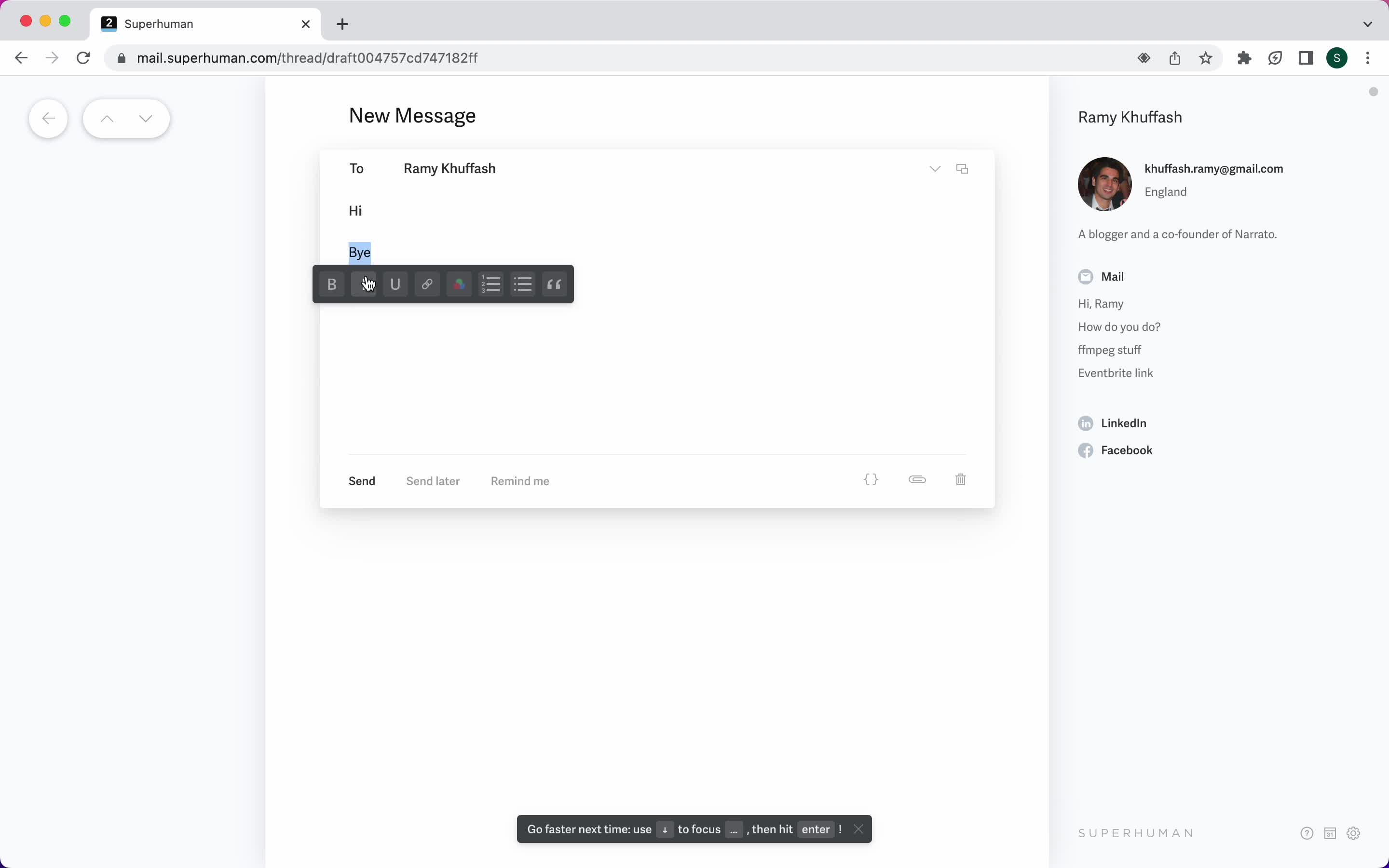1389x868 pixels.
Task: Expand Send later options
Action: 432,480
